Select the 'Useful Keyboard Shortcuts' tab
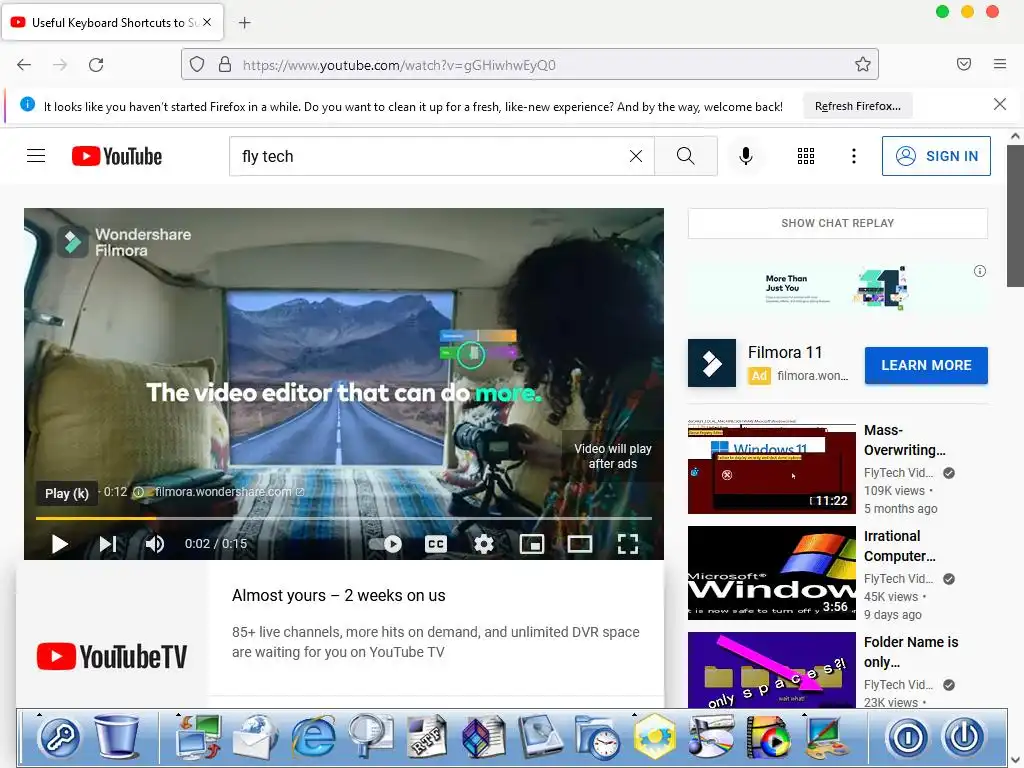The height and width of the screenshot is (768, 1024). pyautogui.click(x=112, y=22)
